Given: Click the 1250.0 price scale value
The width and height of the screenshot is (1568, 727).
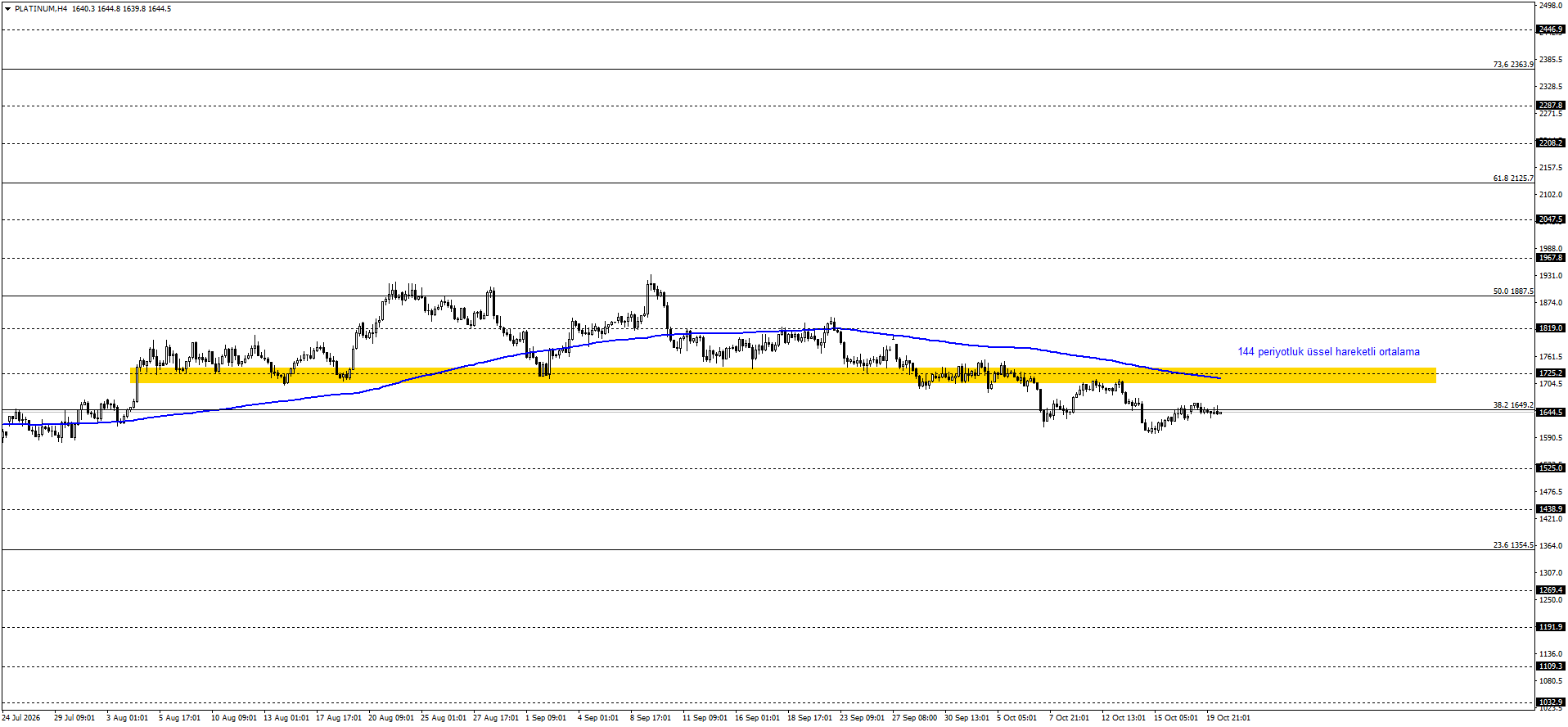Looking at the screenshot, I should click(1551, 600).
